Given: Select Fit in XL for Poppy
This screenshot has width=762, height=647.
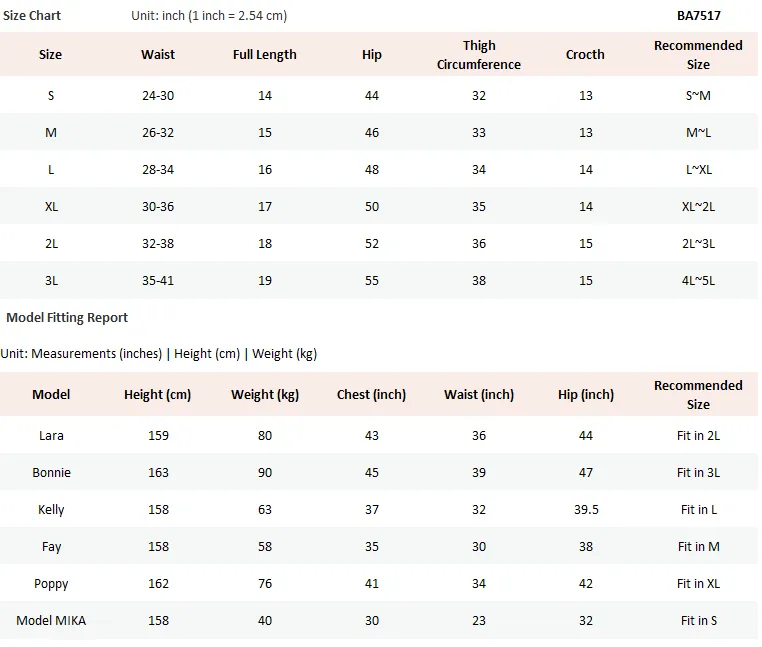Looking at the screenshot, I should pyautogui.click(x=698, y=583).
